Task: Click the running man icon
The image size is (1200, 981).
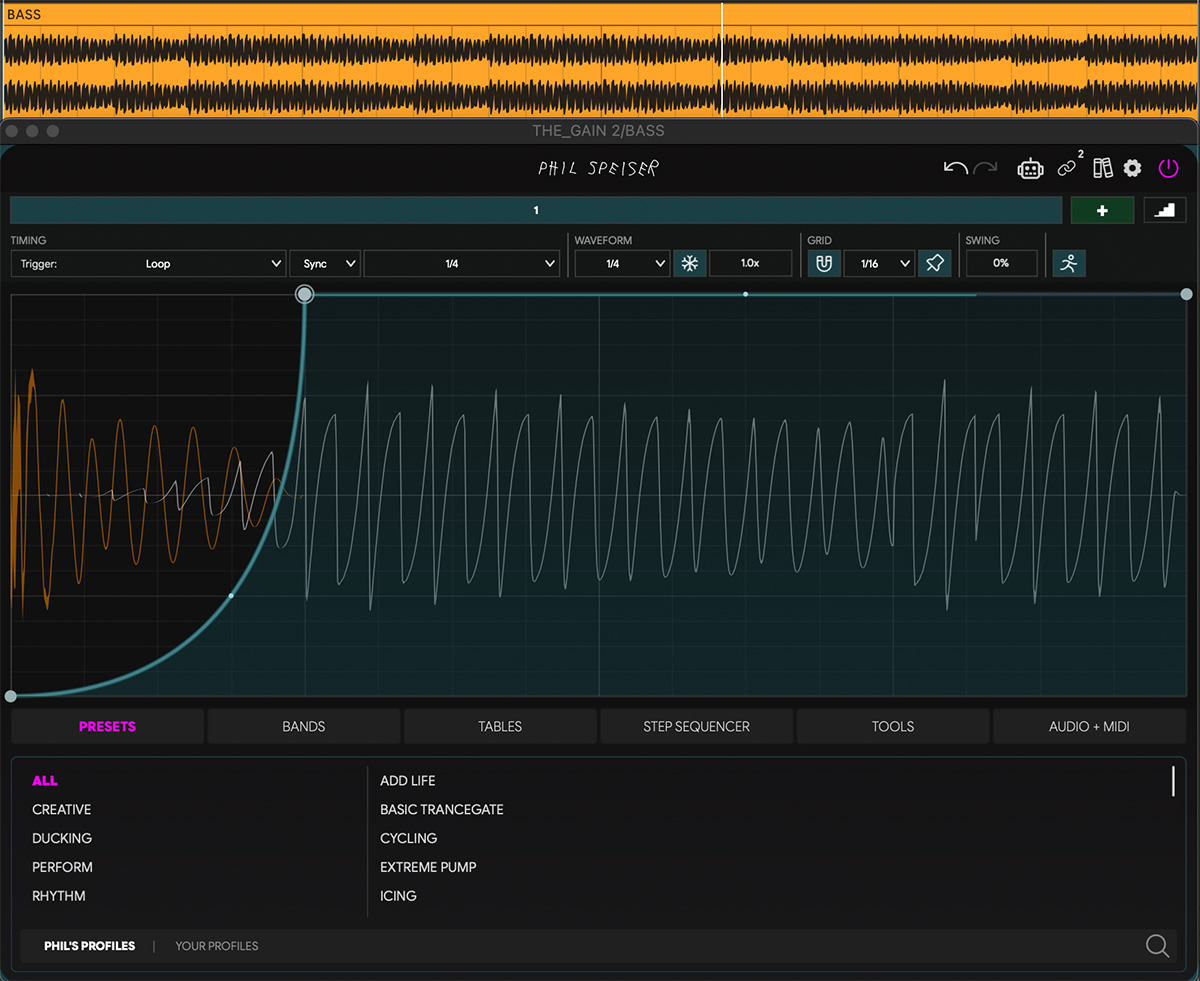Action: 1069,263
